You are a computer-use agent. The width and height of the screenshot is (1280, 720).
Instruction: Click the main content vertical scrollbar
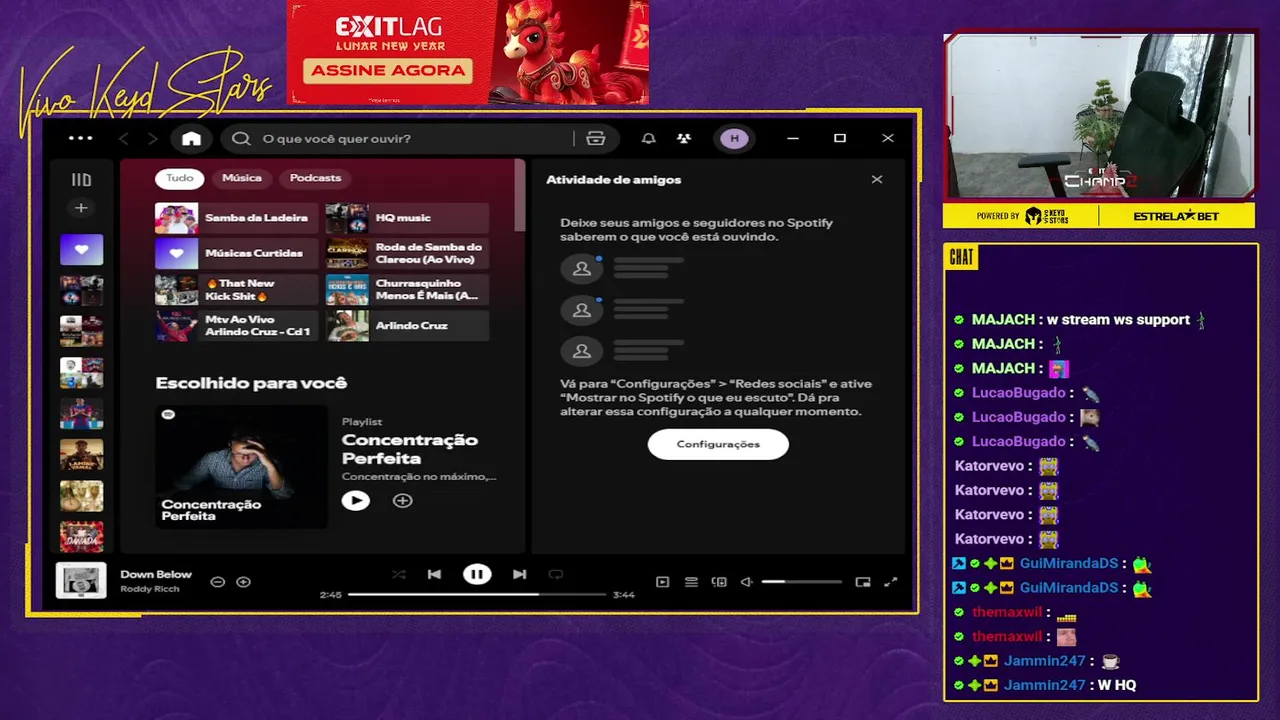[x=519, y=196]
